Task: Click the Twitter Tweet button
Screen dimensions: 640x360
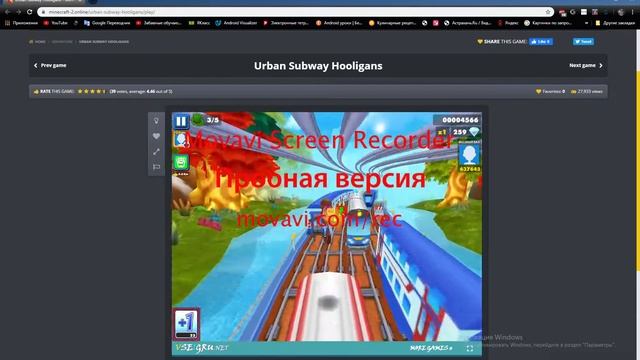Action: click(x=583, y=42)
